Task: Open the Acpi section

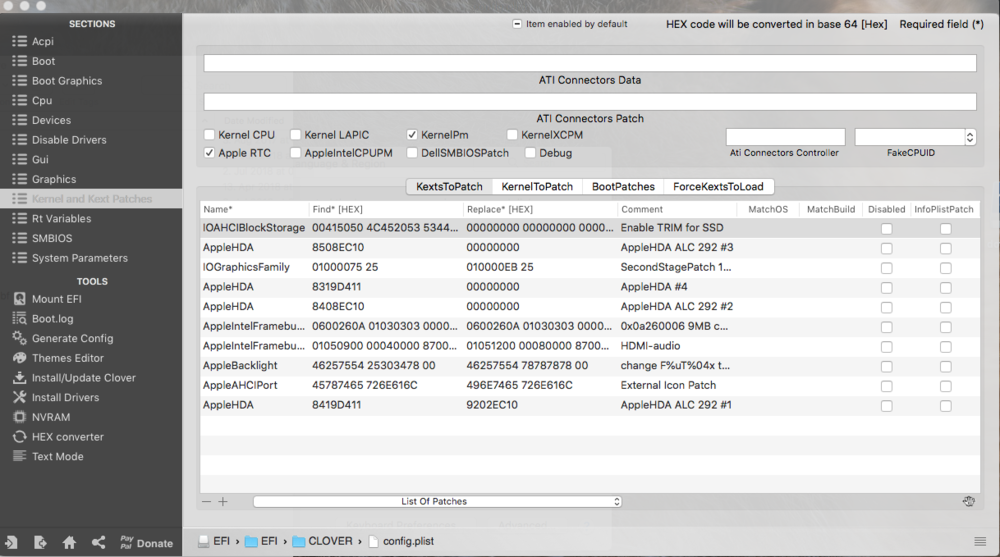Action: [x=43, y=41]
